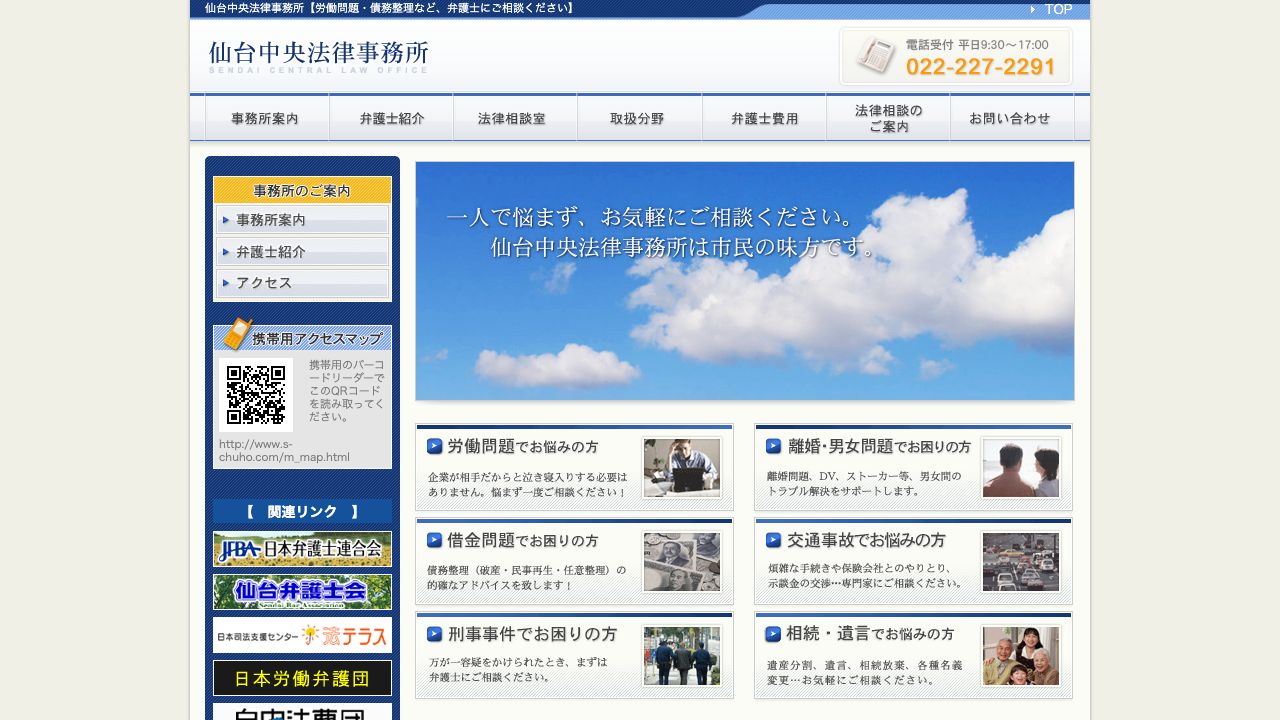Screen dimensions: 1280x720
Task: Click the arrow next to TOP
Action: [1035, 9]
